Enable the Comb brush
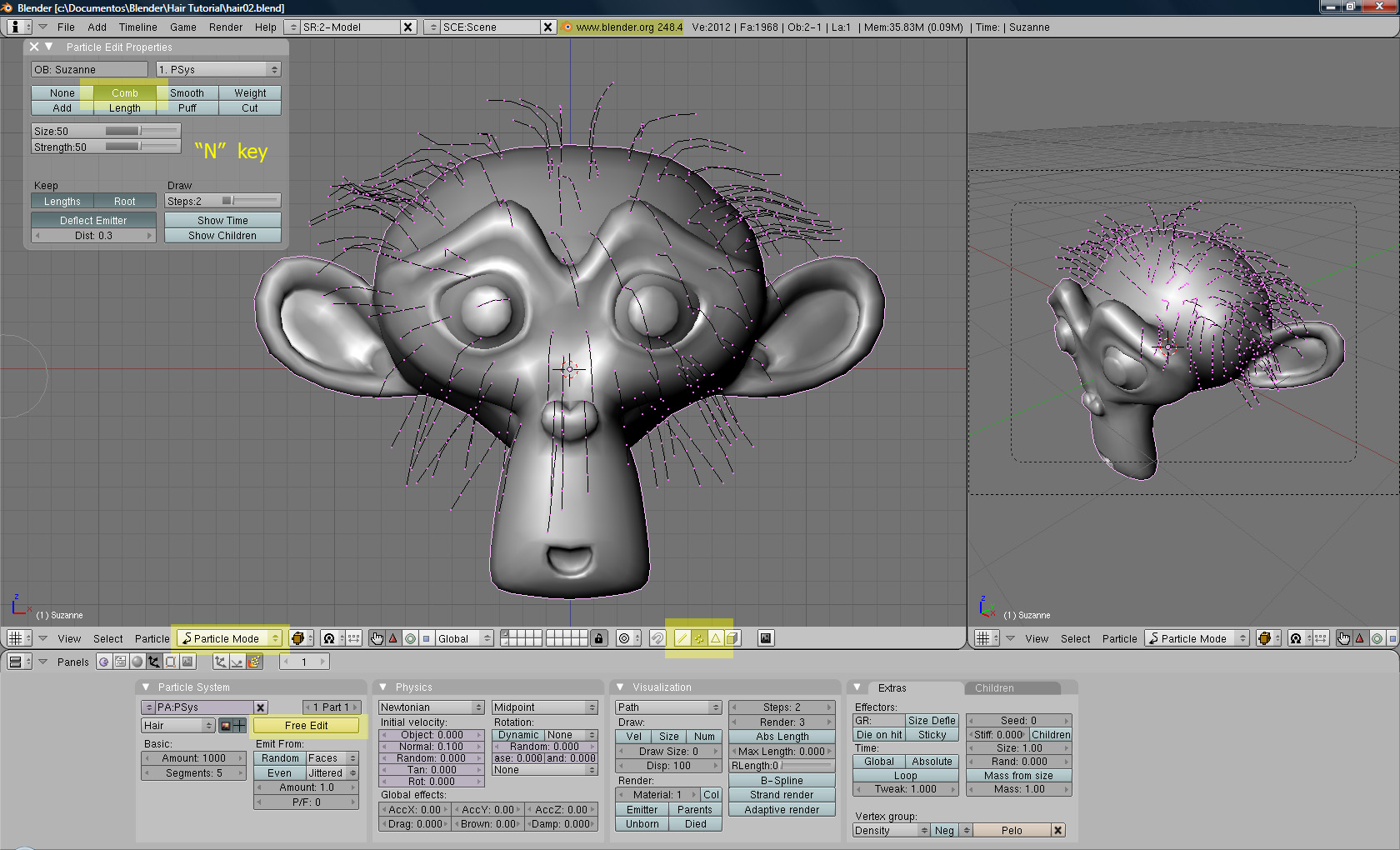Screen dimensions: 1400x850 tap(125, 93)
